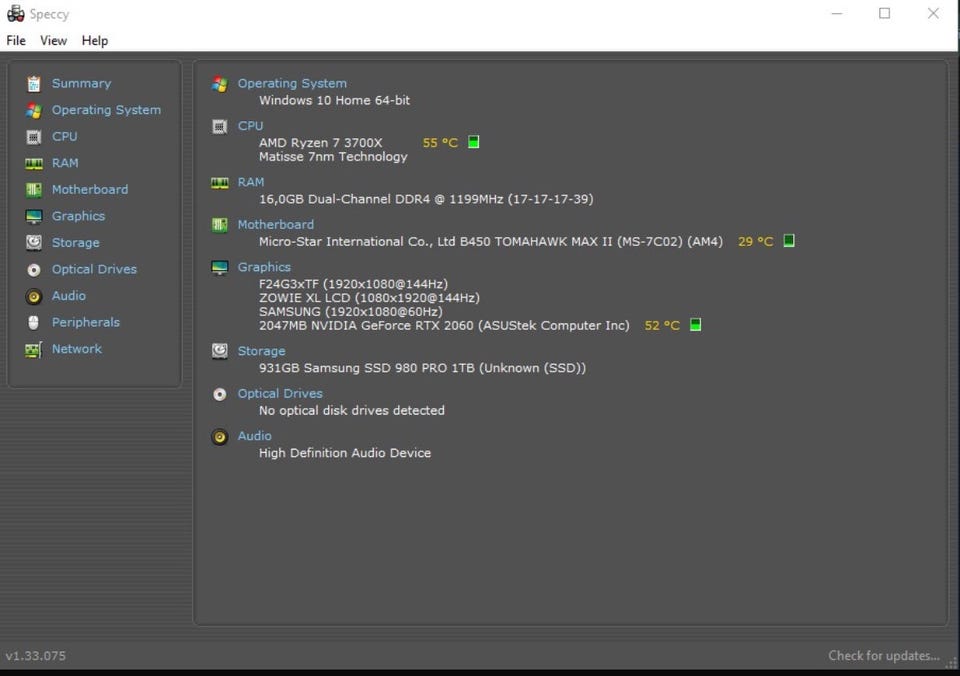Click the Storage drive icon in sidebar
The image size is (960, 676).
click(x=34, y=243)
